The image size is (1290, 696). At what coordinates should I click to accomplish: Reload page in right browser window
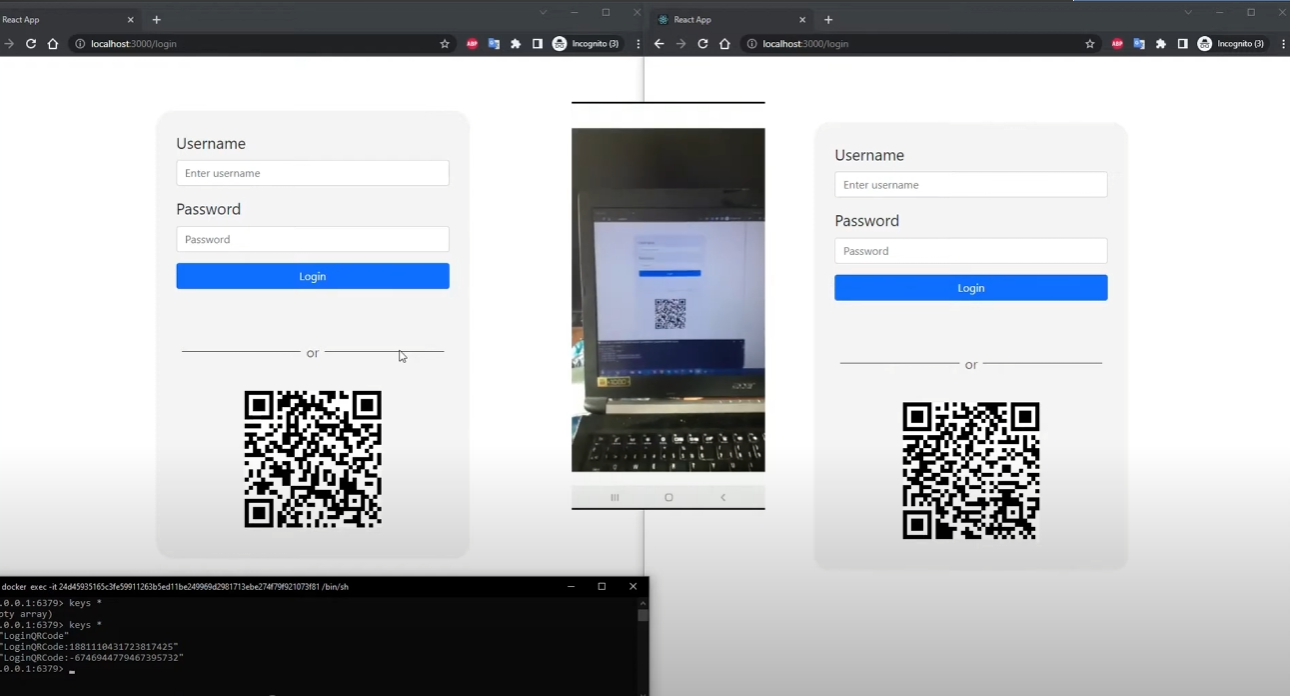tap(703, 44)
